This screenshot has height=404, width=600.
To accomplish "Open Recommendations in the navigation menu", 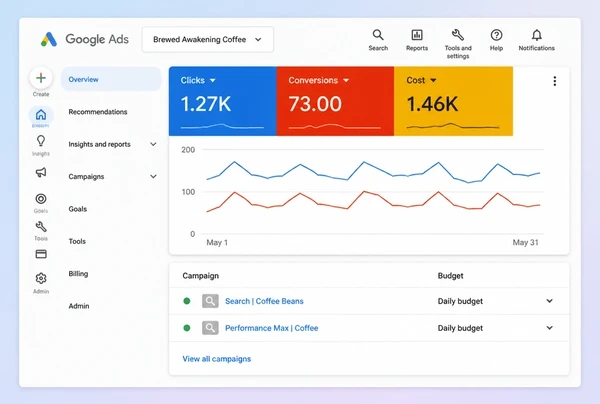I will (x=98, y=112).
